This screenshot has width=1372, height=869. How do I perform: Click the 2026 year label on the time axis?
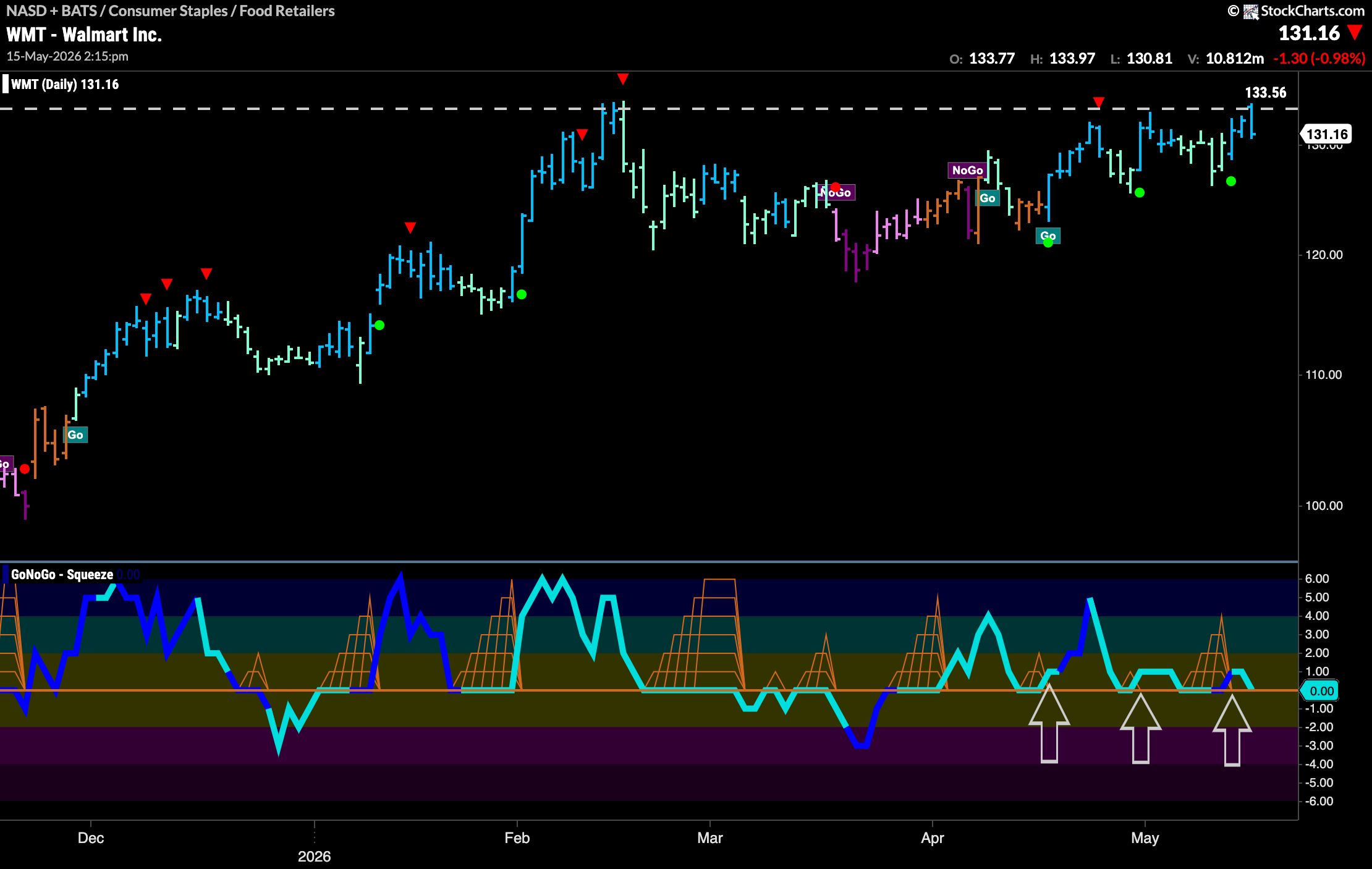[314, 857]
